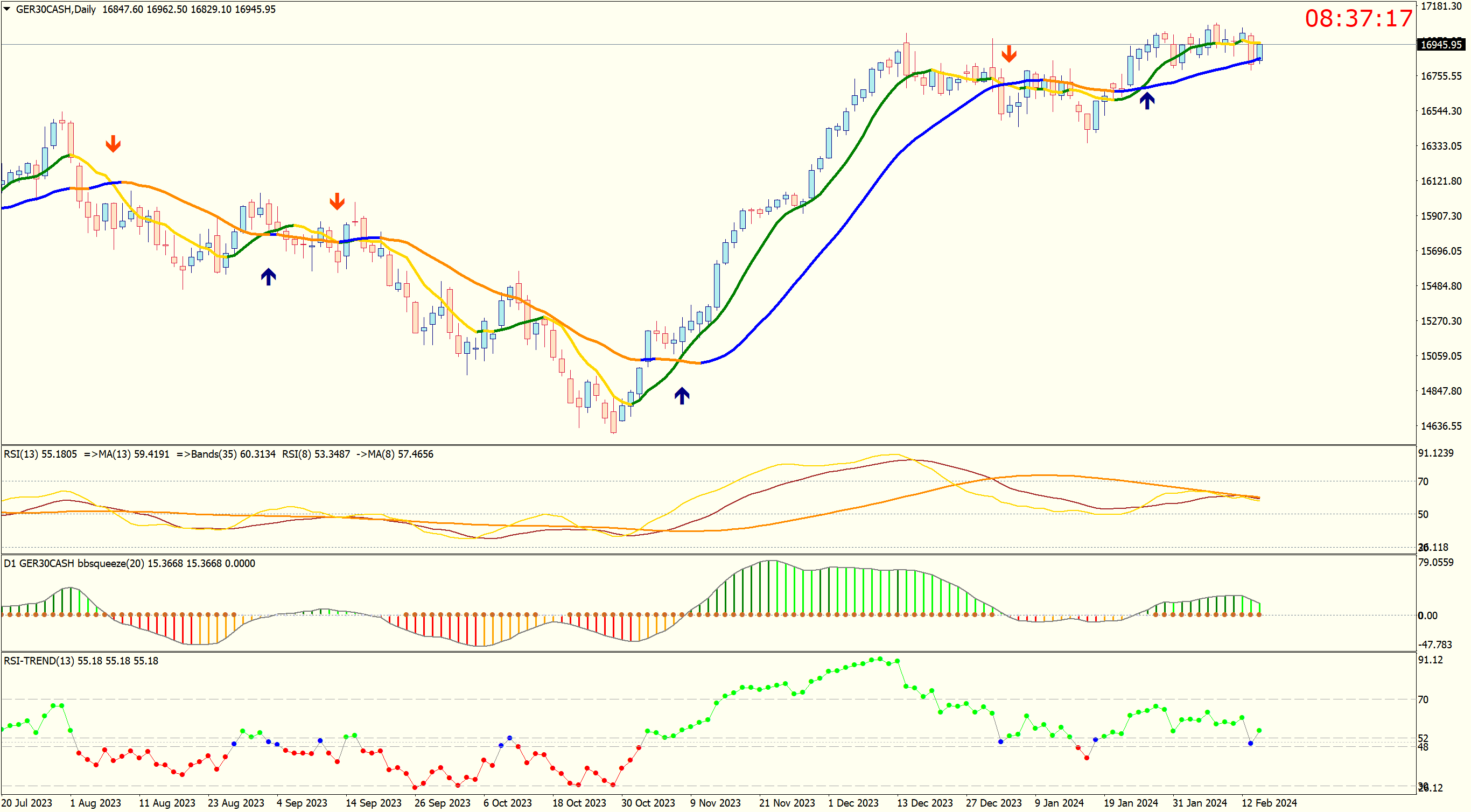This screenshot has height=812, width=1471.
Task: Click the blue buy arrow below early November 2023
Action: pos(681,395)
